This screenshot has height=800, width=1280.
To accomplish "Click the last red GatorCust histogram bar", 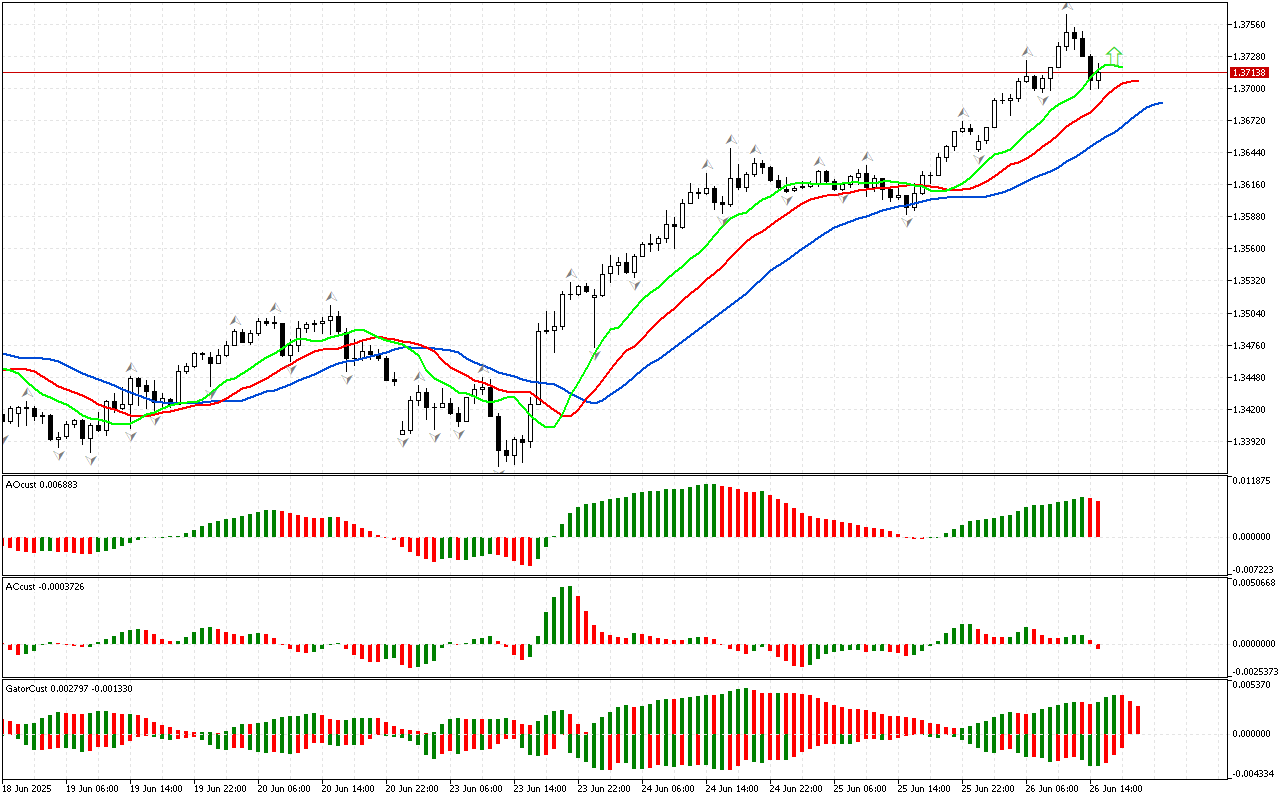I will (x=1138, y=719).
